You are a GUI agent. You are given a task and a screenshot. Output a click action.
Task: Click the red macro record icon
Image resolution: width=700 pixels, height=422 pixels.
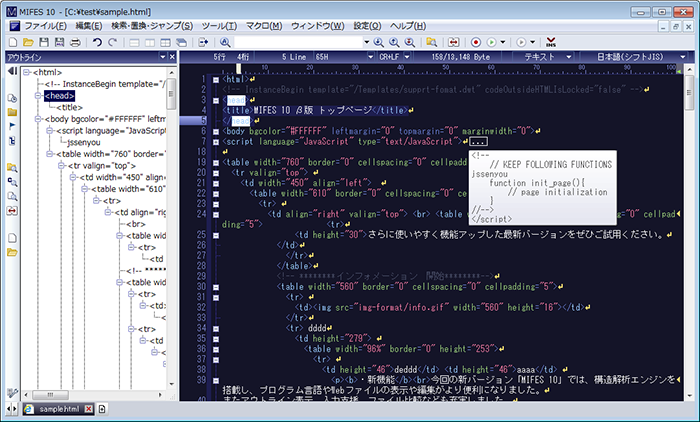pyautogui.click(x=476, y=42)
